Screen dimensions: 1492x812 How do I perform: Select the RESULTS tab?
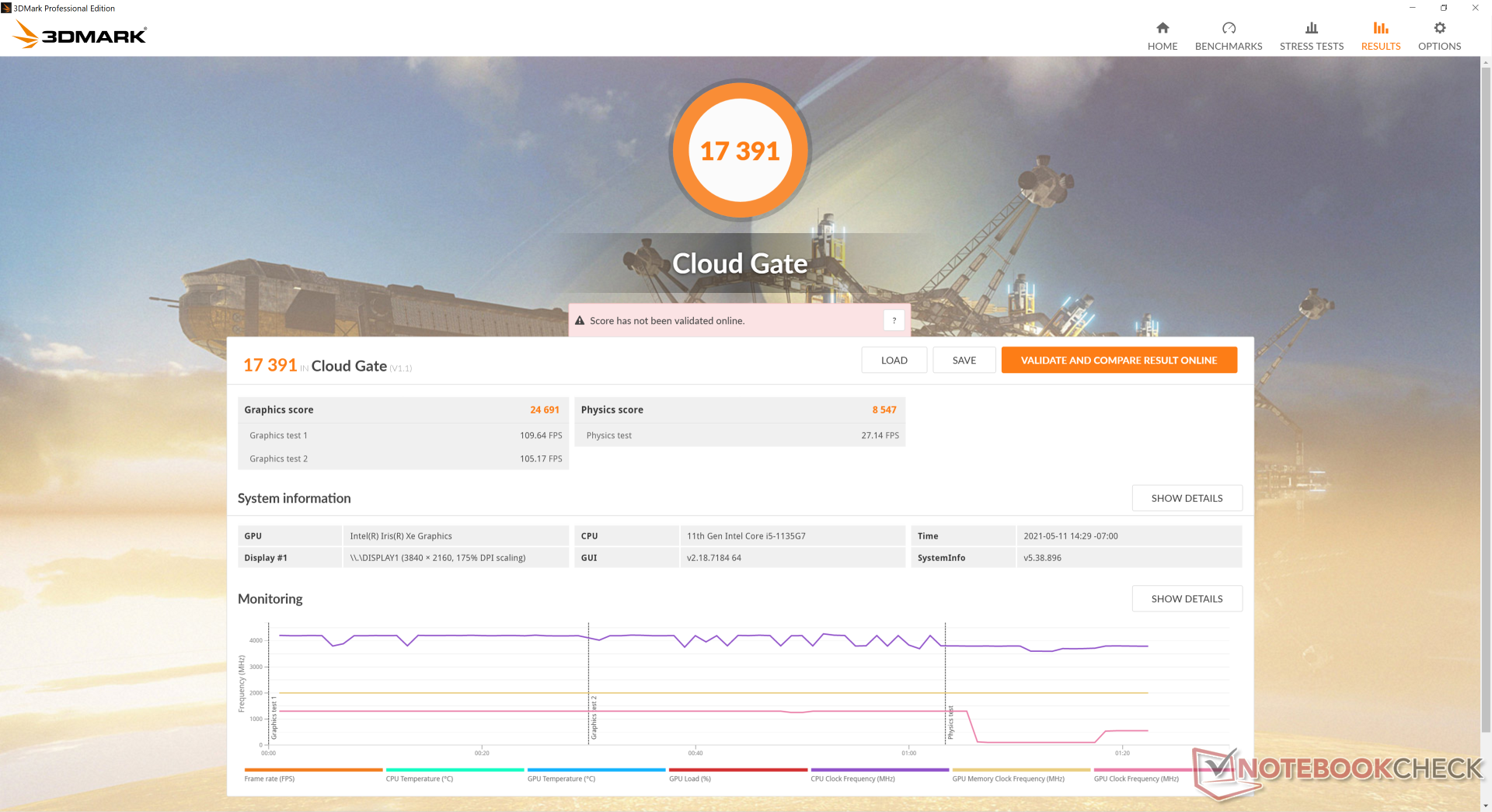click(x=1381, y=37)
